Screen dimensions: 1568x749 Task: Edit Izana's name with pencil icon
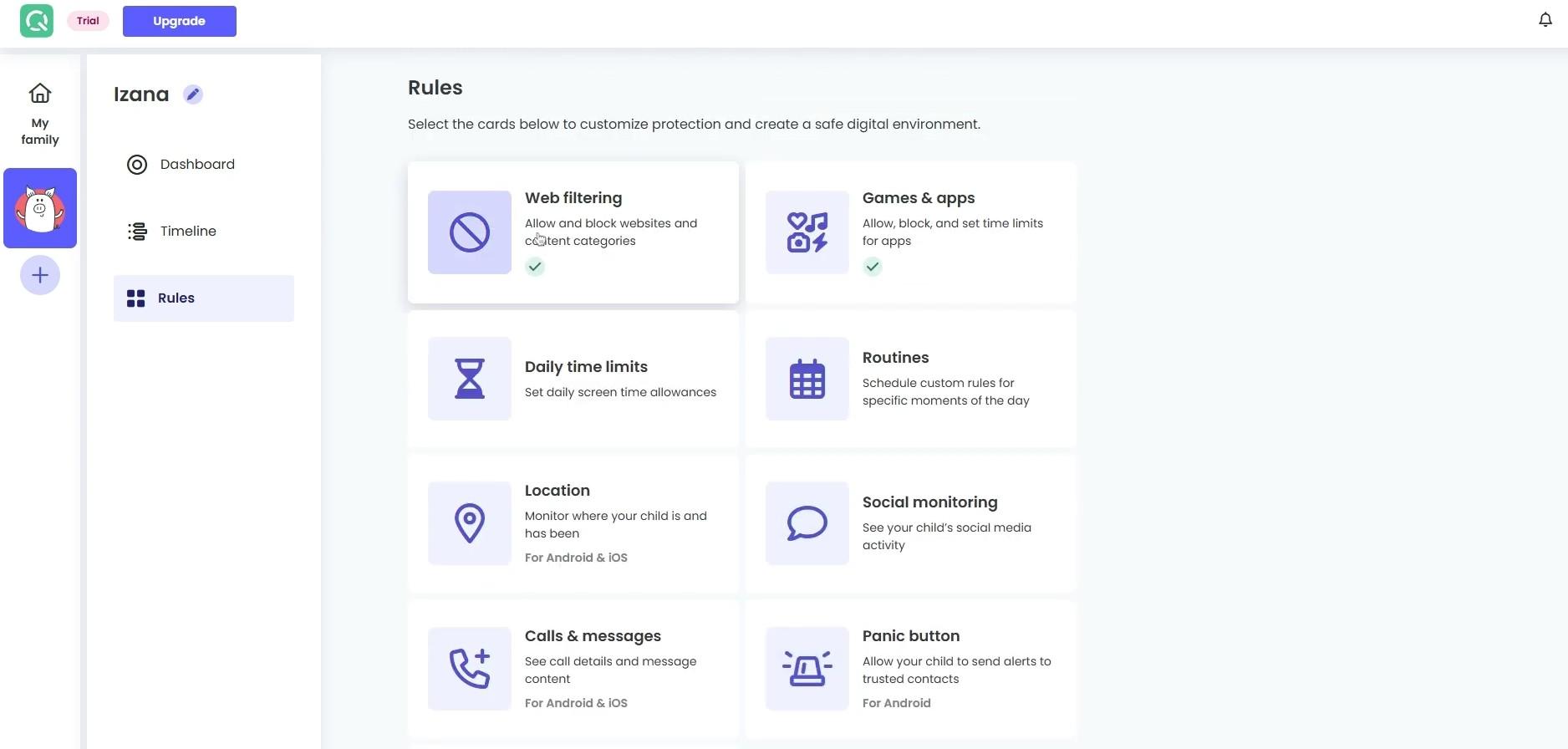193,94
